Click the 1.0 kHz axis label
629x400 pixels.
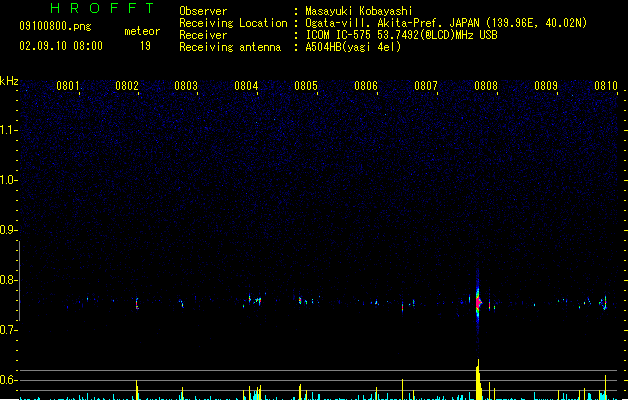point(9,180)
